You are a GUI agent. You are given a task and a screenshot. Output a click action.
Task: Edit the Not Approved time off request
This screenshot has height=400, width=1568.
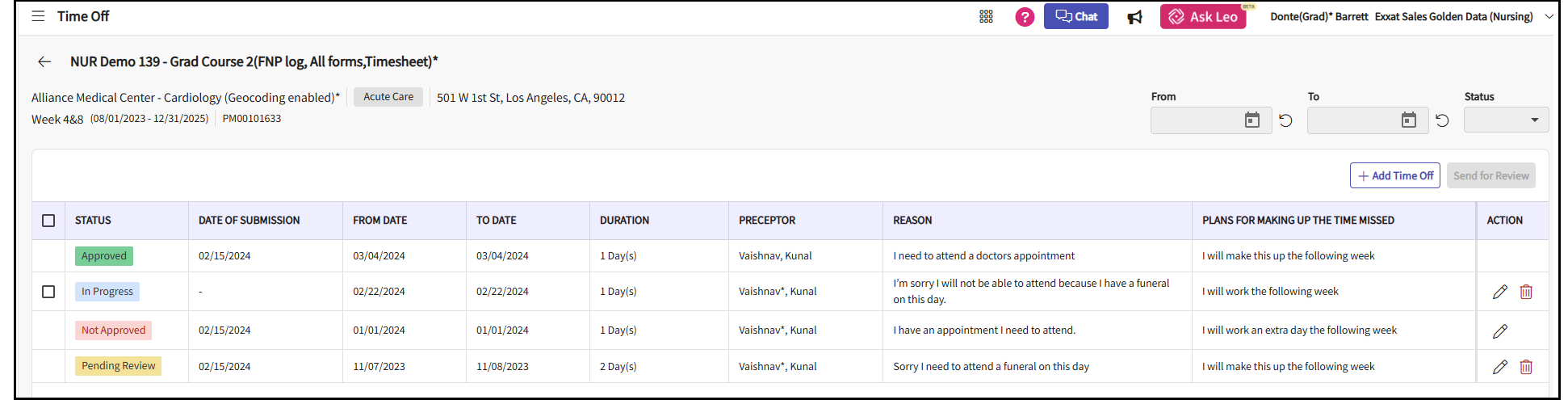coord(1499,331)
